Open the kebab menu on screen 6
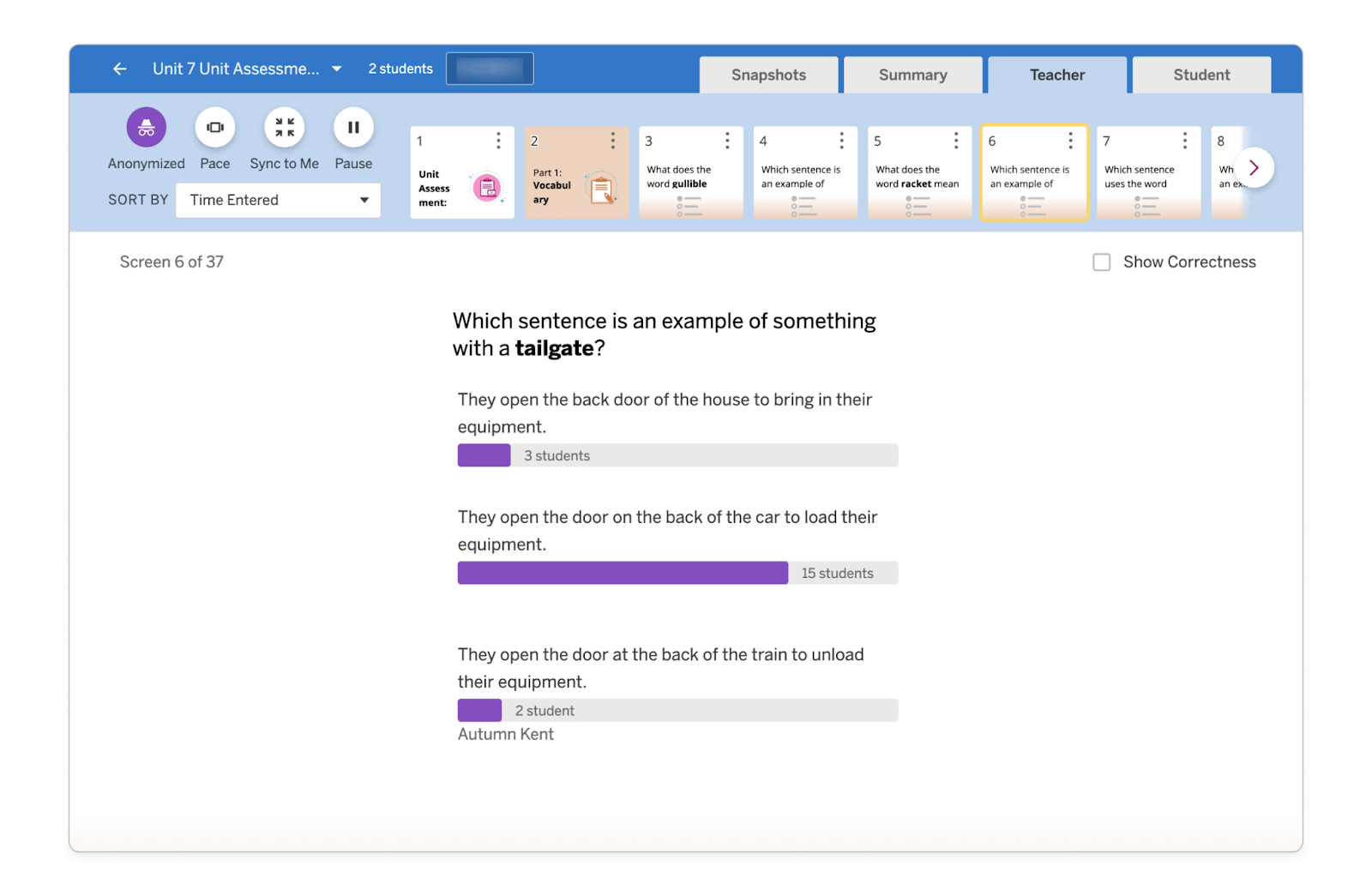 (1070, 140)
